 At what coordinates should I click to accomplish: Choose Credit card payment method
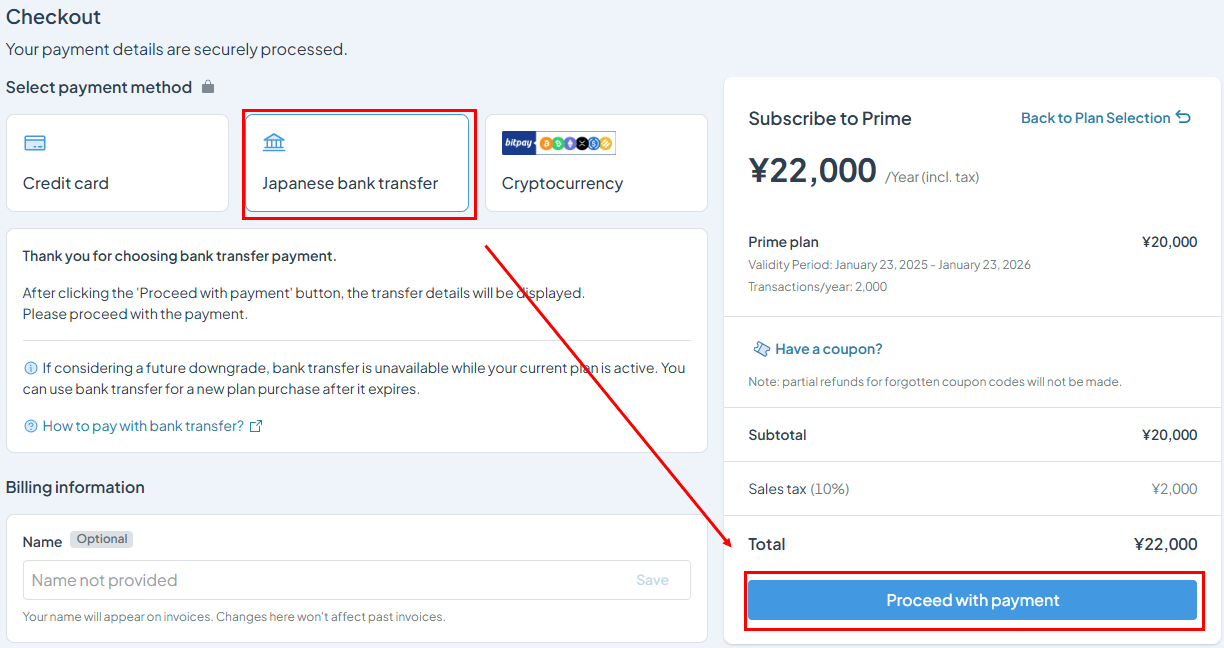[117, 163]
